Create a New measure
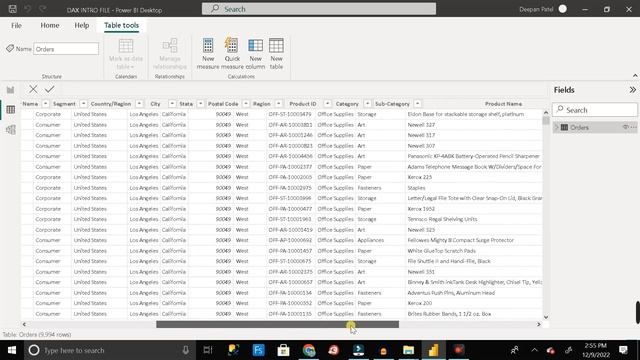 click(208, 53)
